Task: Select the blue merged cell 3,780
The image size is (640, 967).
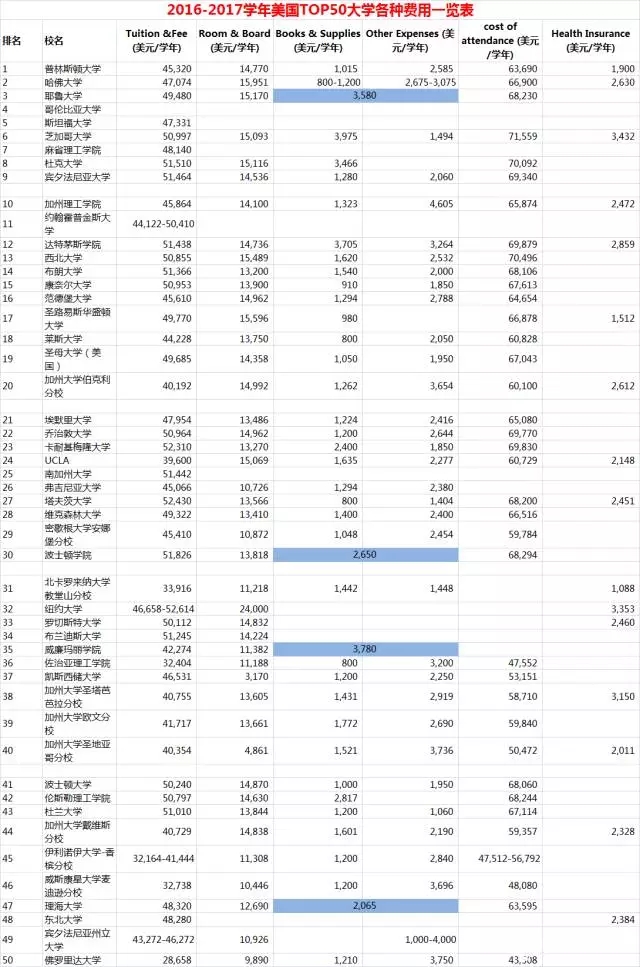Action: (x=366, y=649)
